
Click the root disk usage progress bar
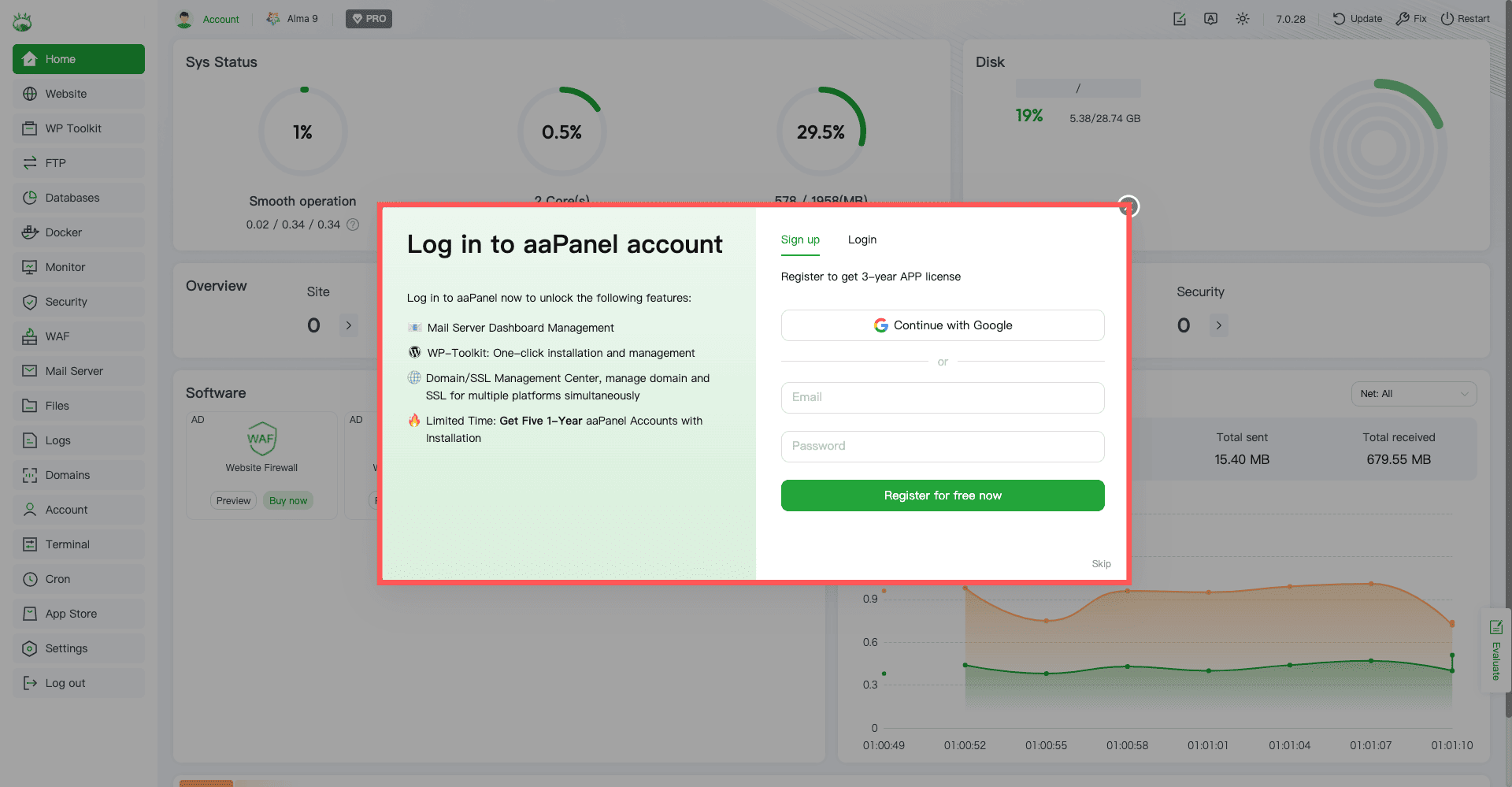tap(1077, 88)
